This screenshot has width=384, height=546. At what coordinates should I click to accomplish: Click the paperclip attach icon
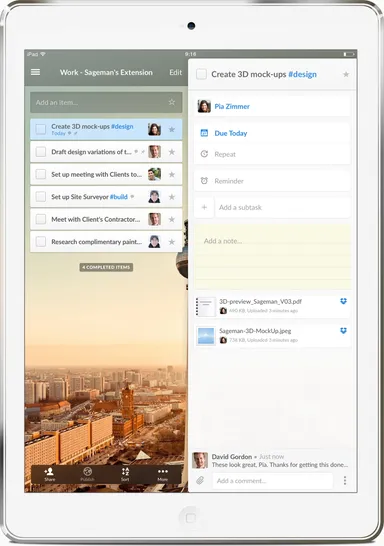tap(200, 481)
